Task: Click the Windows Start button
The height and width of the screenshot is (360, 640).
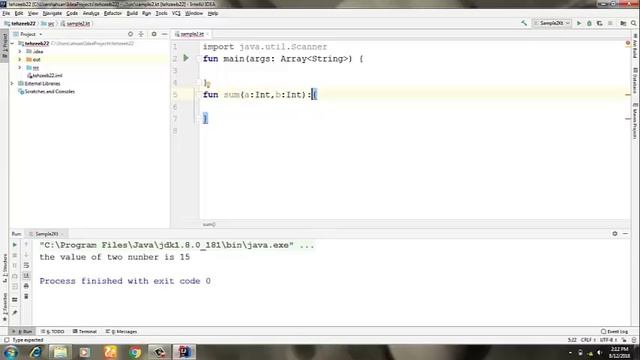Action: (10, 352)
